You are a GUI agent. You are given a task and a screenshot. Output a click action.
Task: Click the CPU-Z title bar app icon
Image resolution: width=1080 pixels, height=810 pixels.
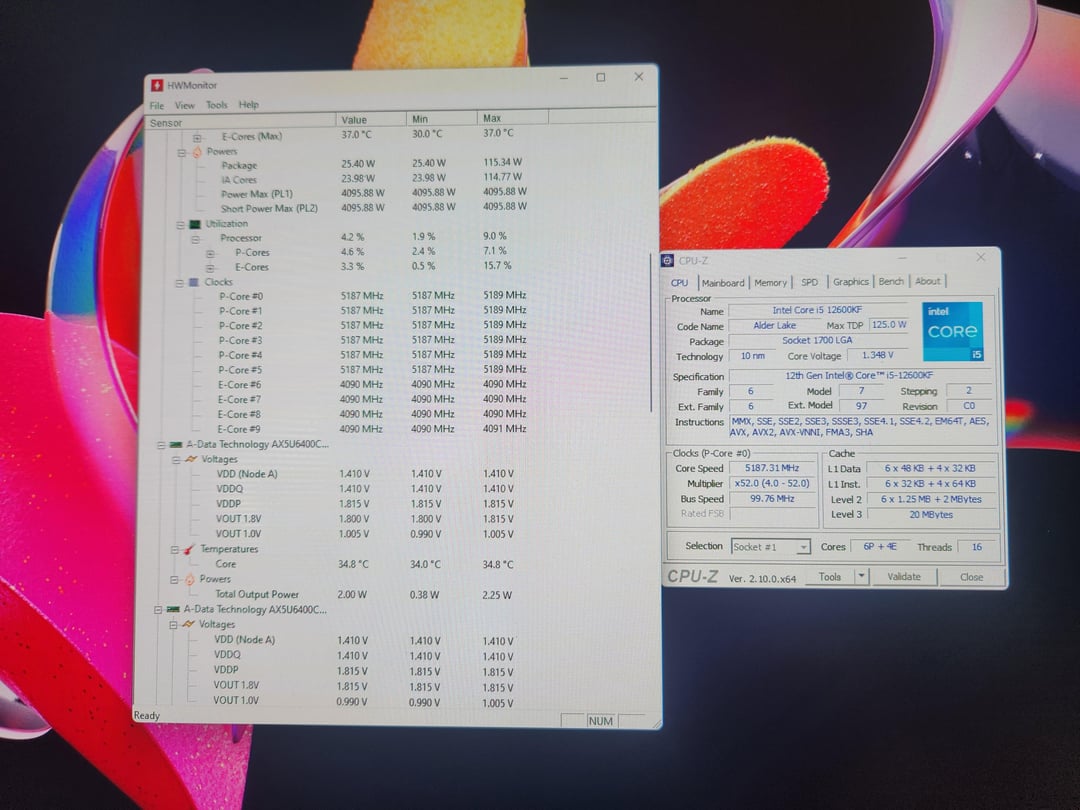[667, 260]
